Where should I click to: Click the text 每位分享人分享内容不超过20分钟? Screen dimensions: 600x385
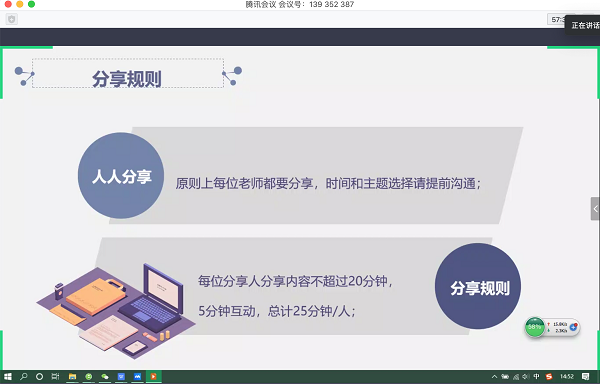point(293,281)
